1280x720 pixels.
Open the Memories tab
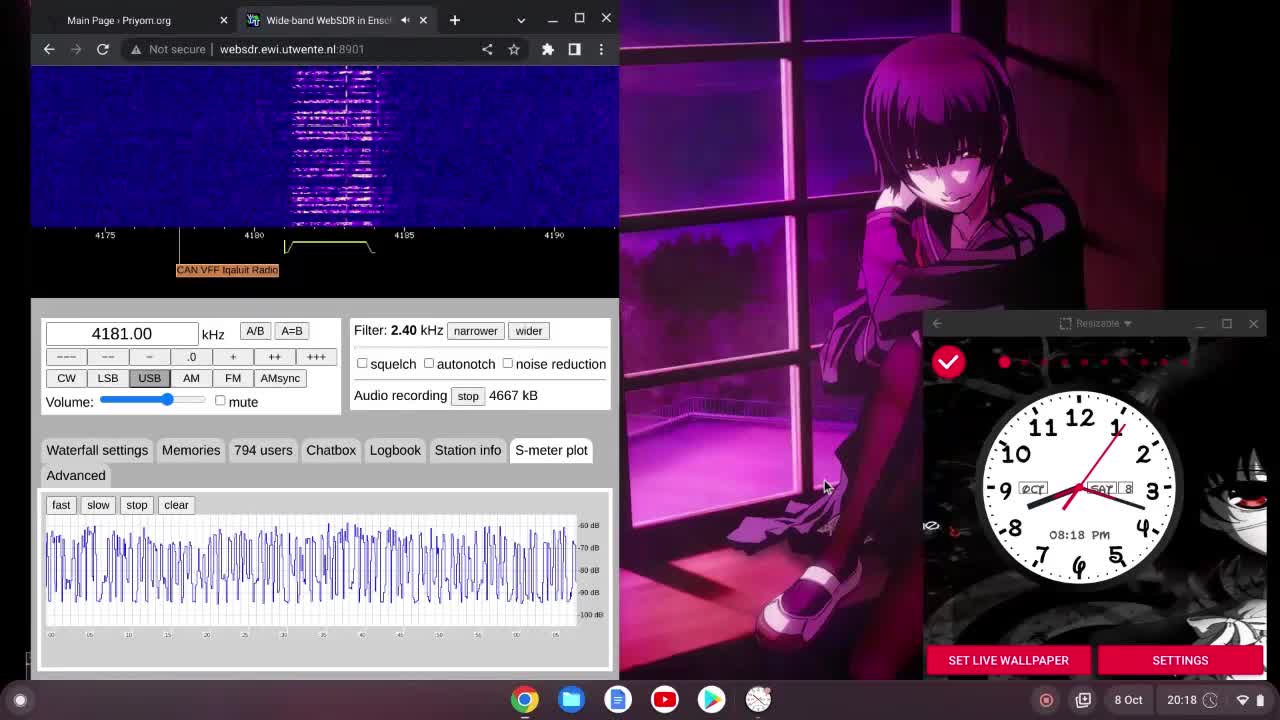[x=191, y=450]
